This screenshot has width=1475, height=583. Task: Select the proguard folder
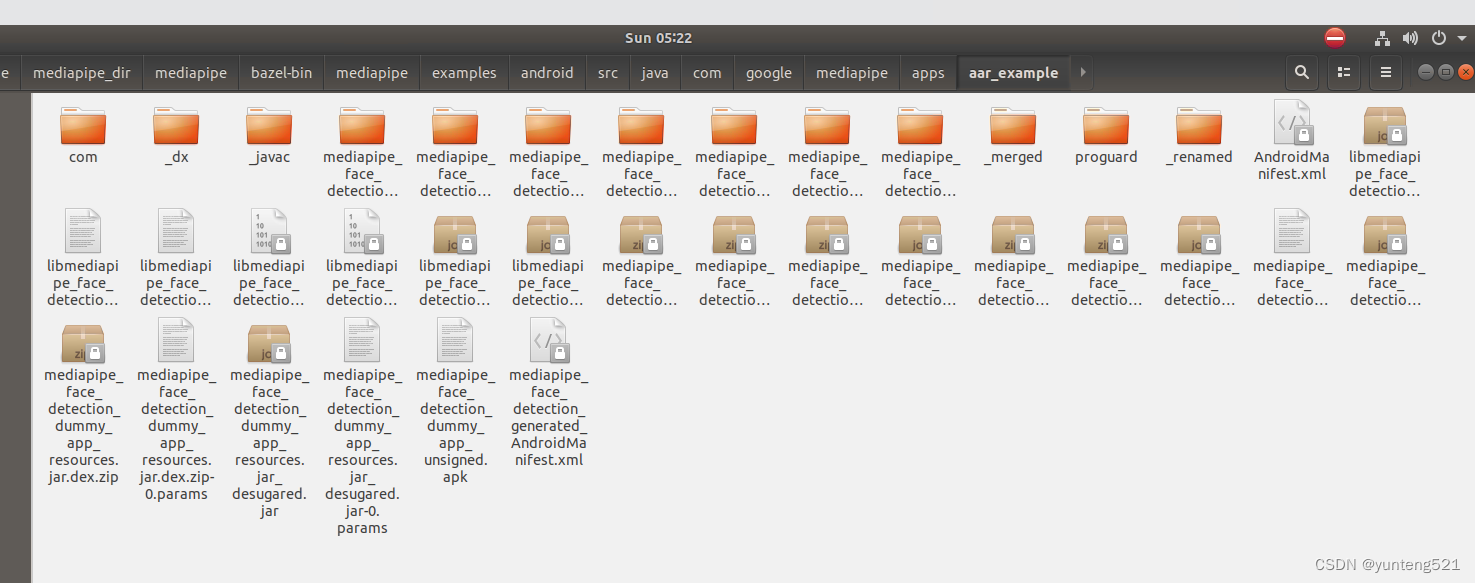1106,134
